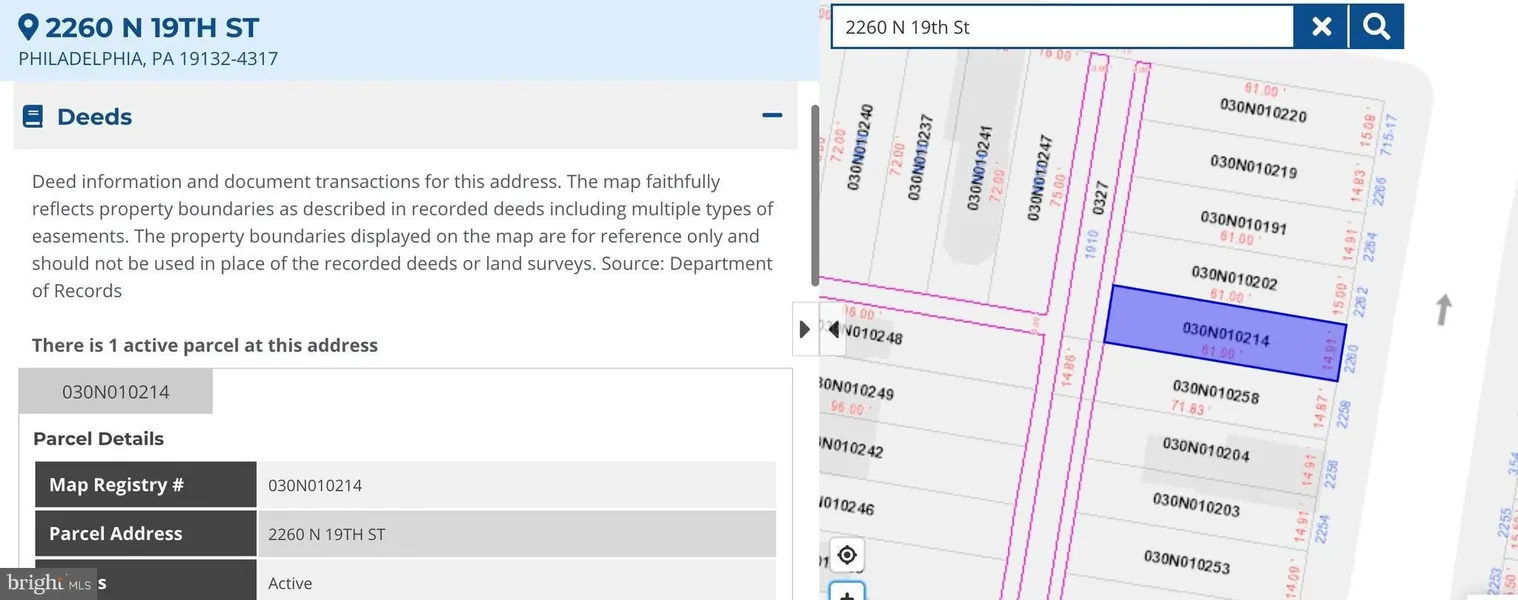
Task: Click inside the address search field
Action: pos(1060,27)
